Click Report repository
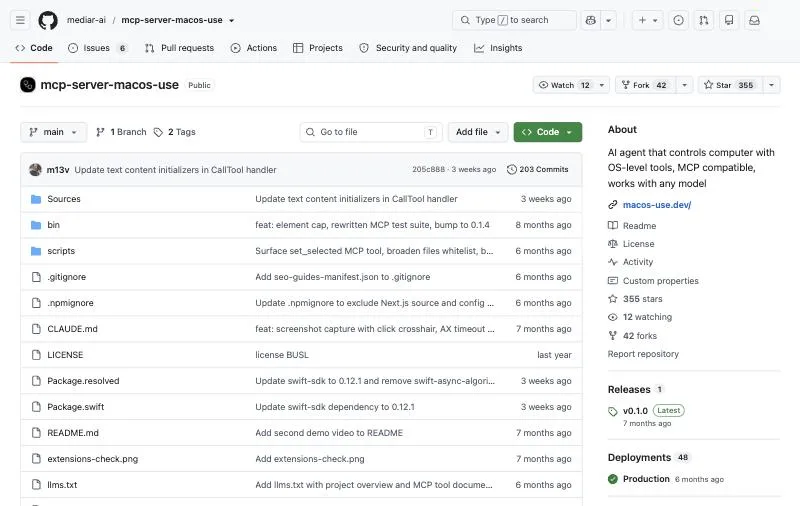This screenshot has width=800, height=506. (x=643, y=354)
